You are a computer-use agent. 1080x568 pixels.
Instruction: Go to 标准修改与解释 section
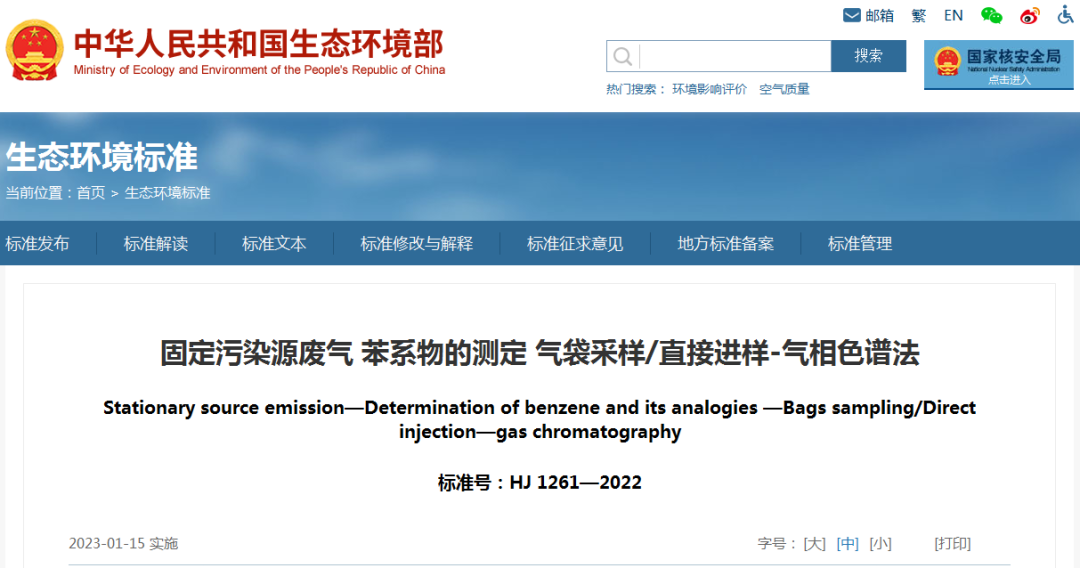point(416,244)
